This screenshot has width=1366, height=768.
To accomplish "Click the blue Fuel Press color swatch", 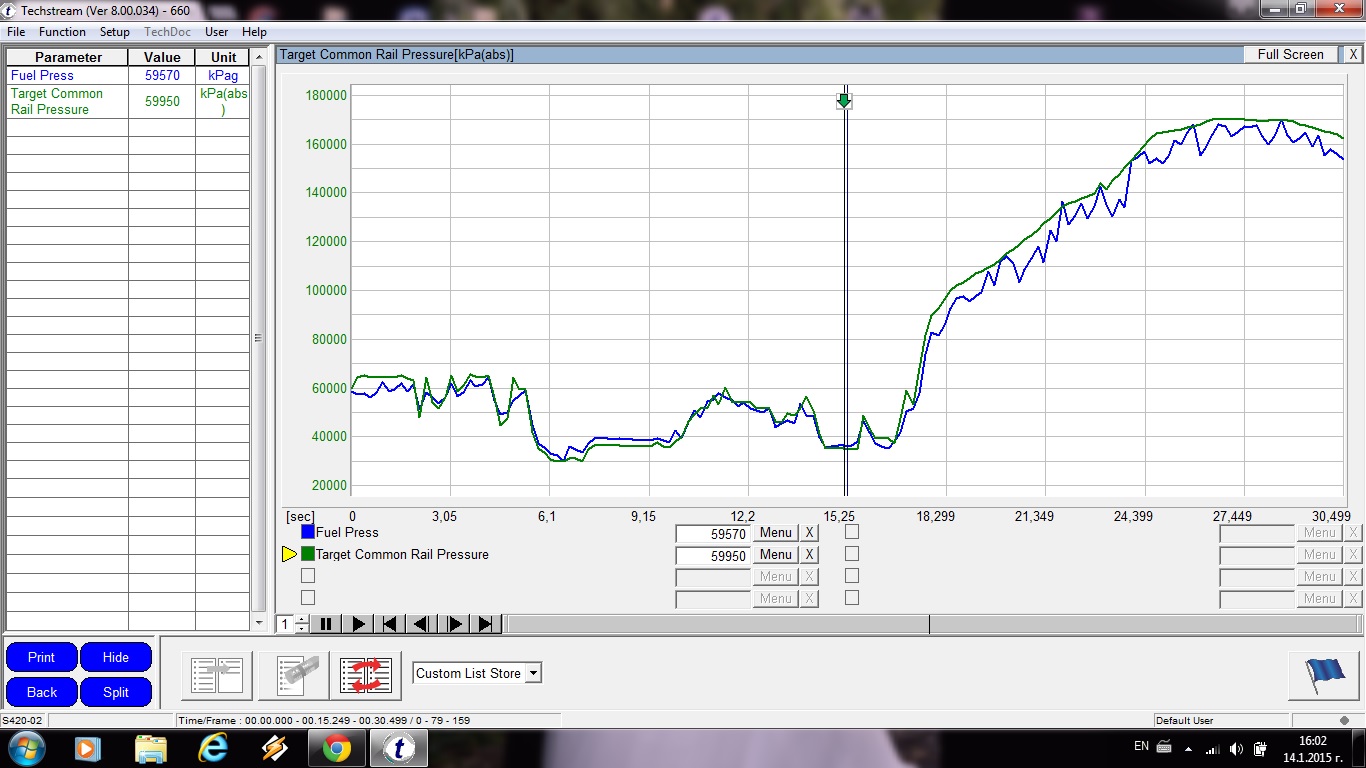I will click(x=308, y=532).
